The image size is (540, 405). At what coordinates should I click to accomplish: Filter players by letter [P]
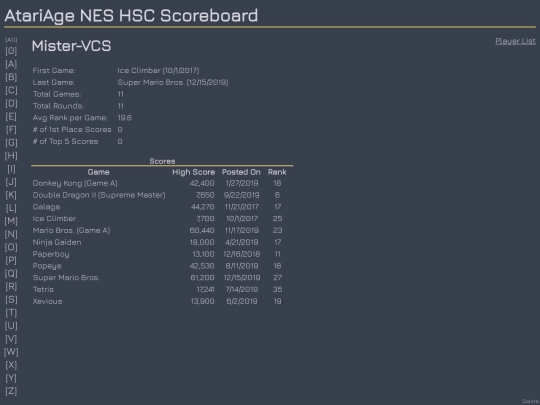[x=11, y=260]
